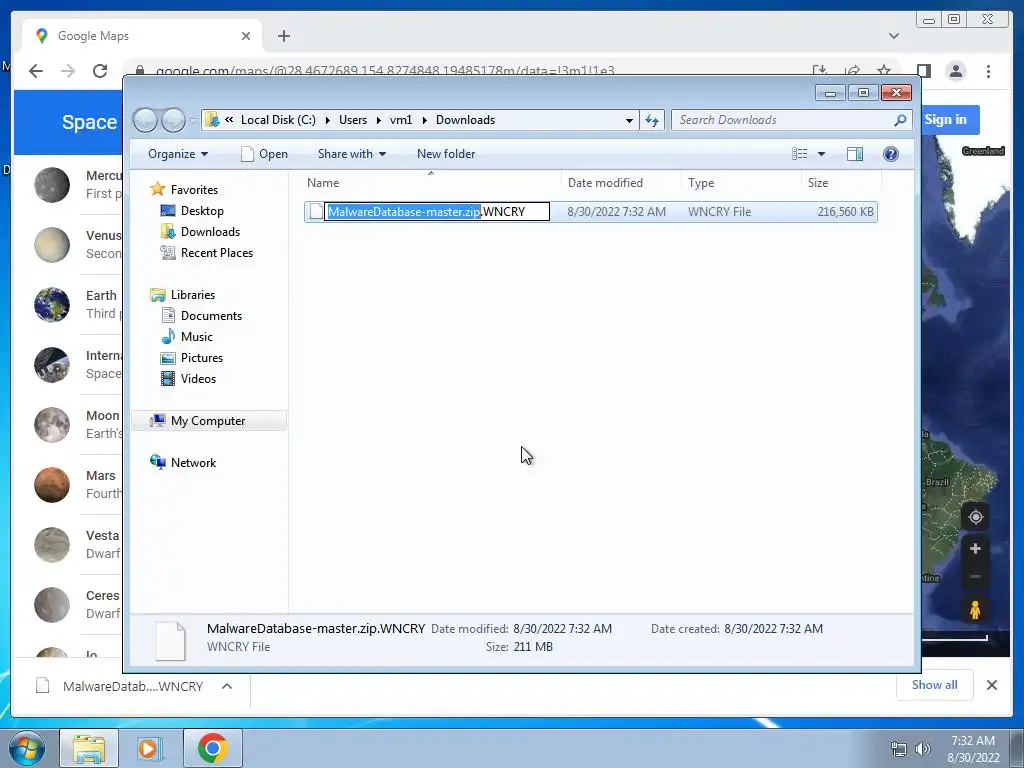The image size is (1024, 768).
Task: Open view options dropdown arrow
Action: point(821,154)
